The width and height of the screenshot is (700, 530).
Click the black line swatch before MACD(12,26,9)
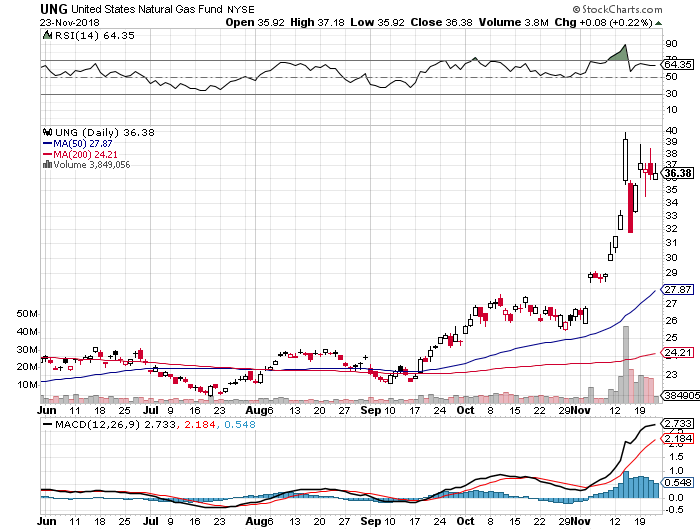[47, 424]
